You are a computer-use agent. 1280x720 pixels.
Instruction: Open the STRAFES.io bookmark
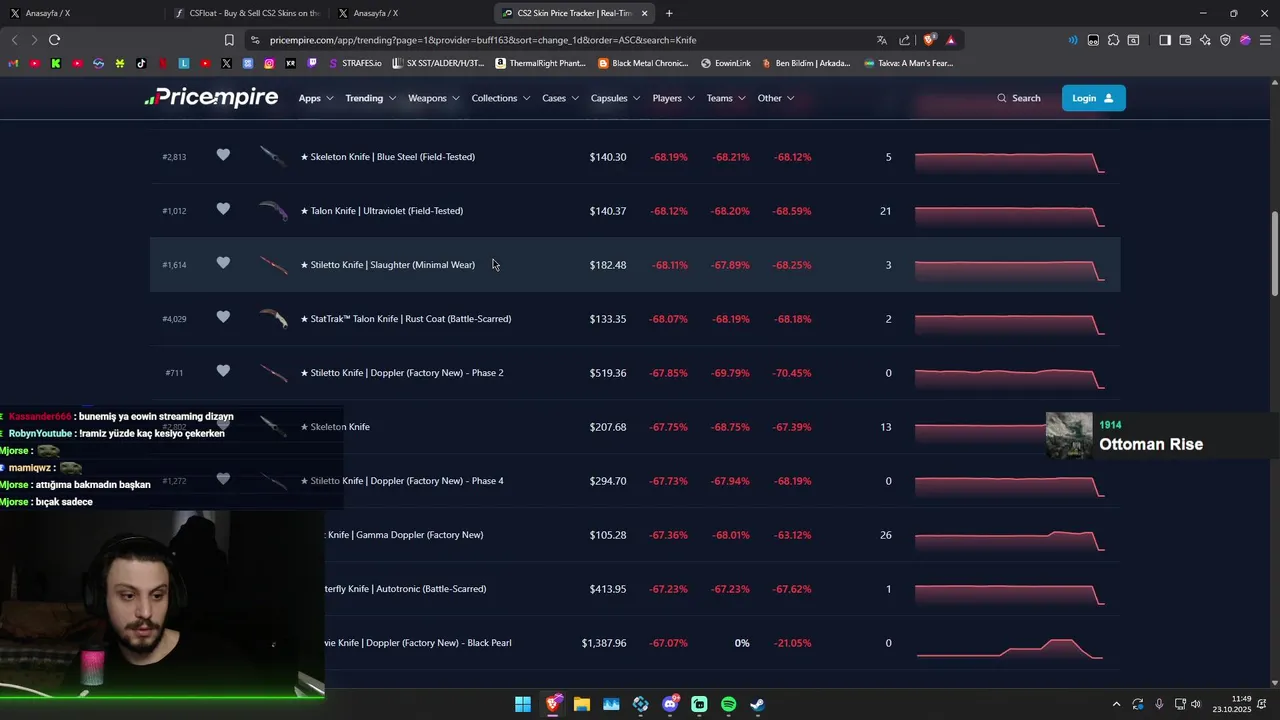[354, 63]
